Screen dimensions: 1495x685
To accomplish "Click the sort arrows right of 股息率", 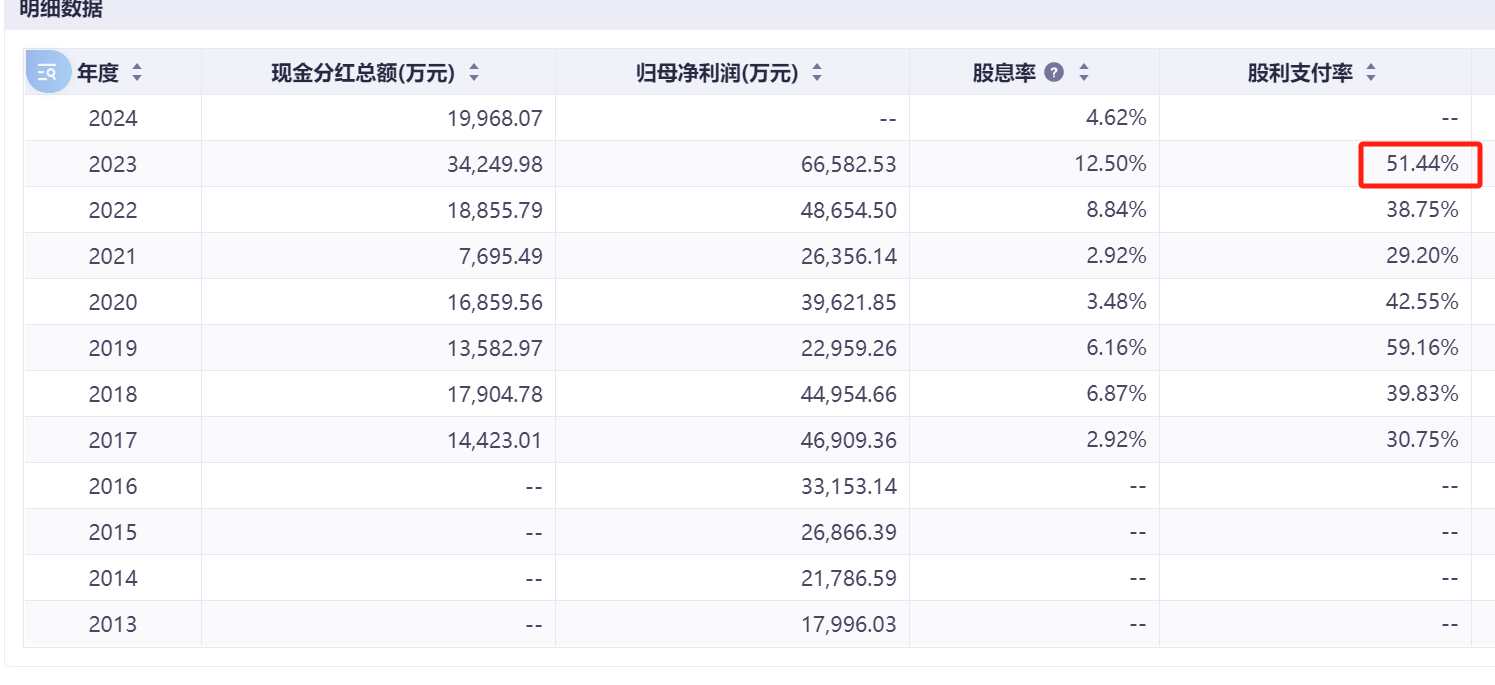I will point(1083,73).
